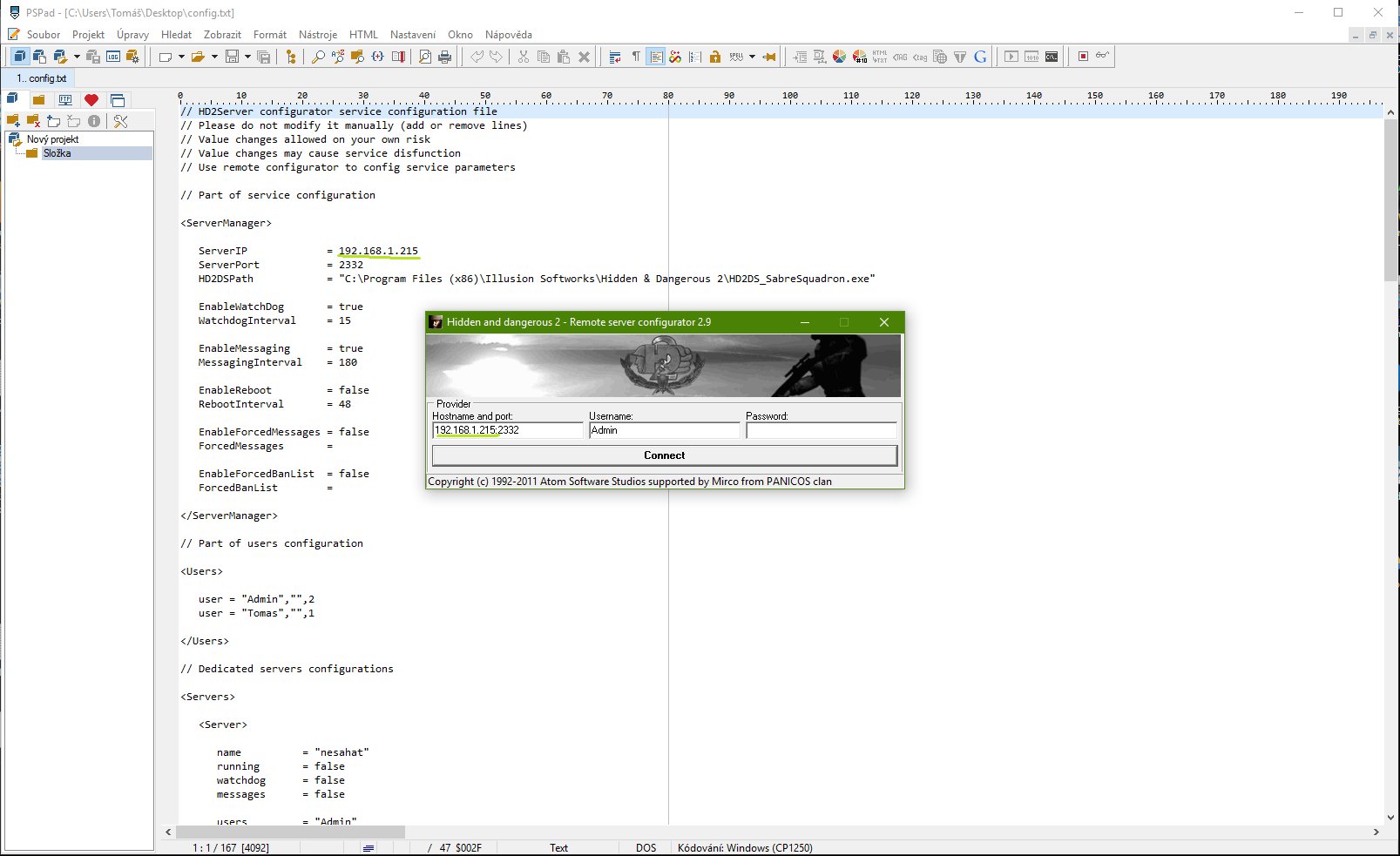Click the red heart Favorites panel tab
The image size is (1400, 856).
pyautogui.click(x=91, y=100)
